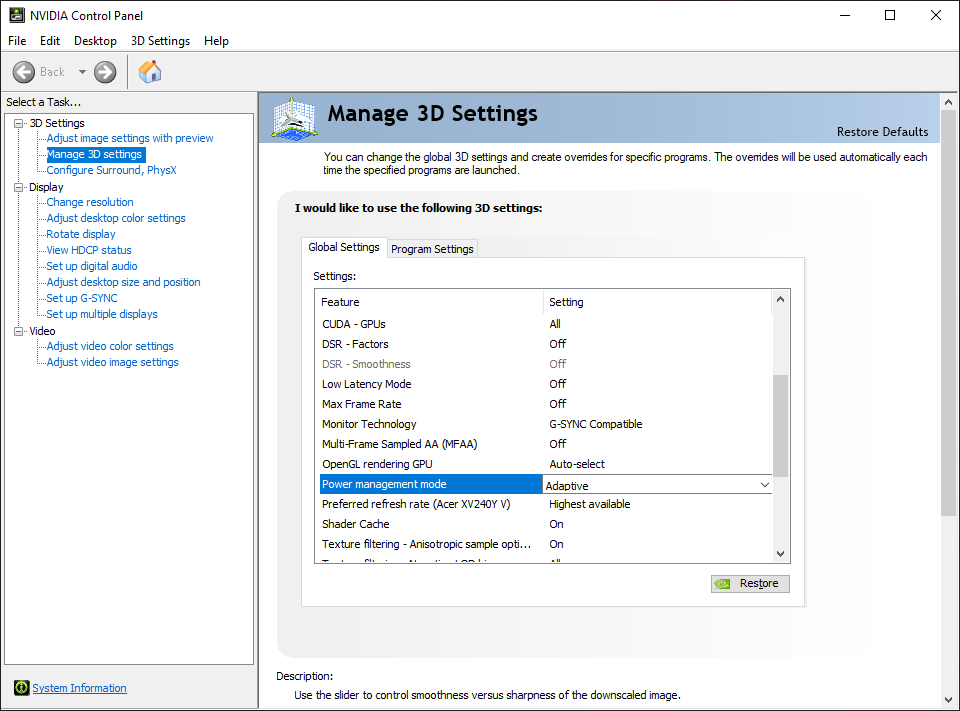This screenshot has height=711, width=960.
Task: Collapse the Display tree node
Action: pos(18,187)
